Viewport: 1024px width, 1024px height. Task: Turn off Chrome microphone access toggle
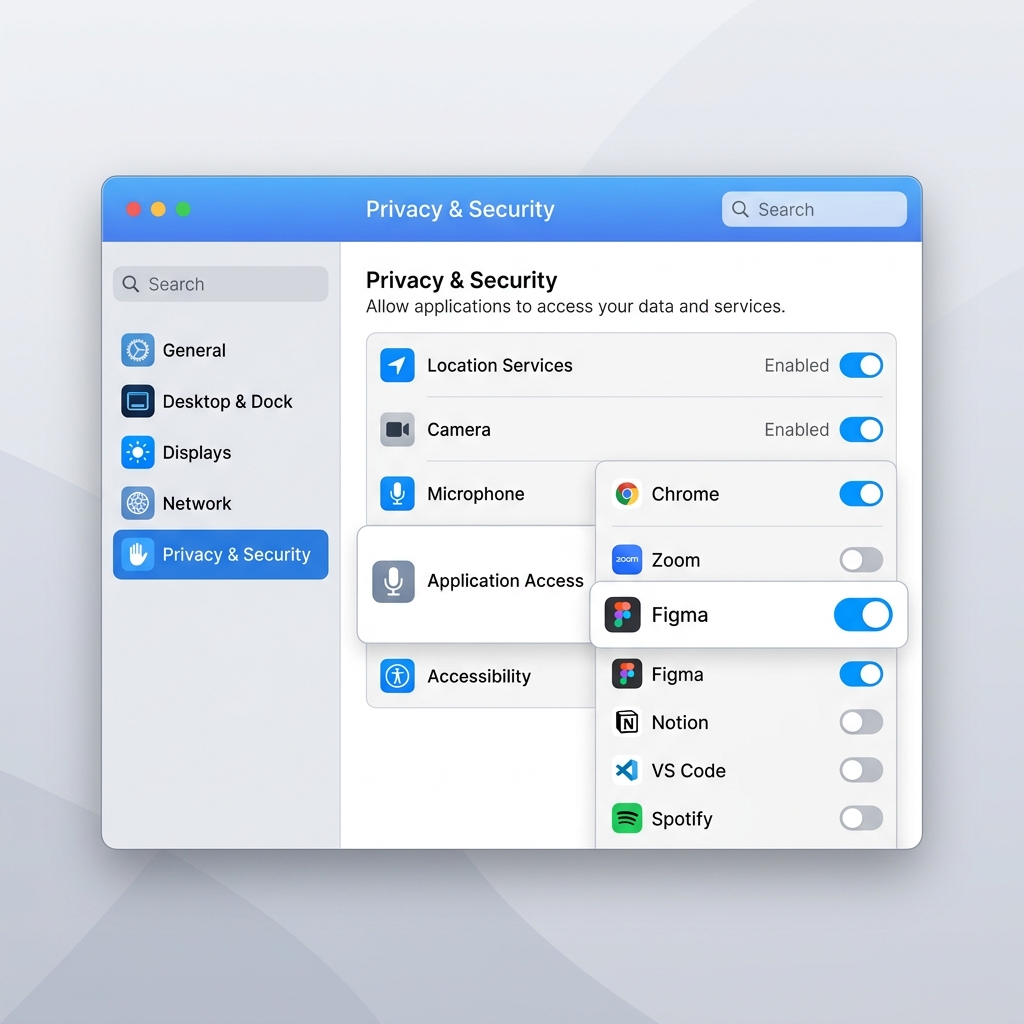click(x=861, y=494)
